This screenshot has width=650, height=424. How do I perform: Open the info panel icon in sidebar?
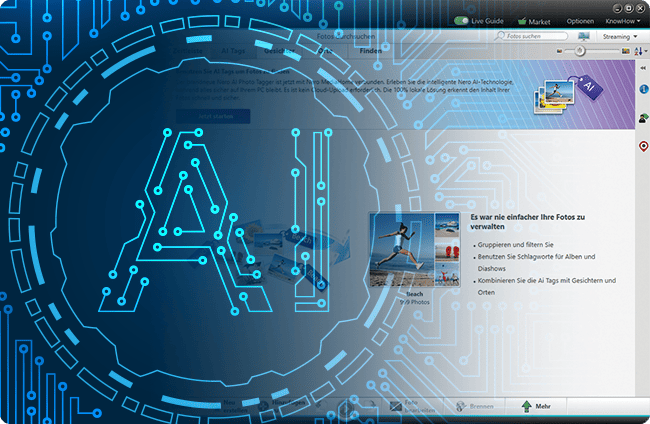point(641,90)
